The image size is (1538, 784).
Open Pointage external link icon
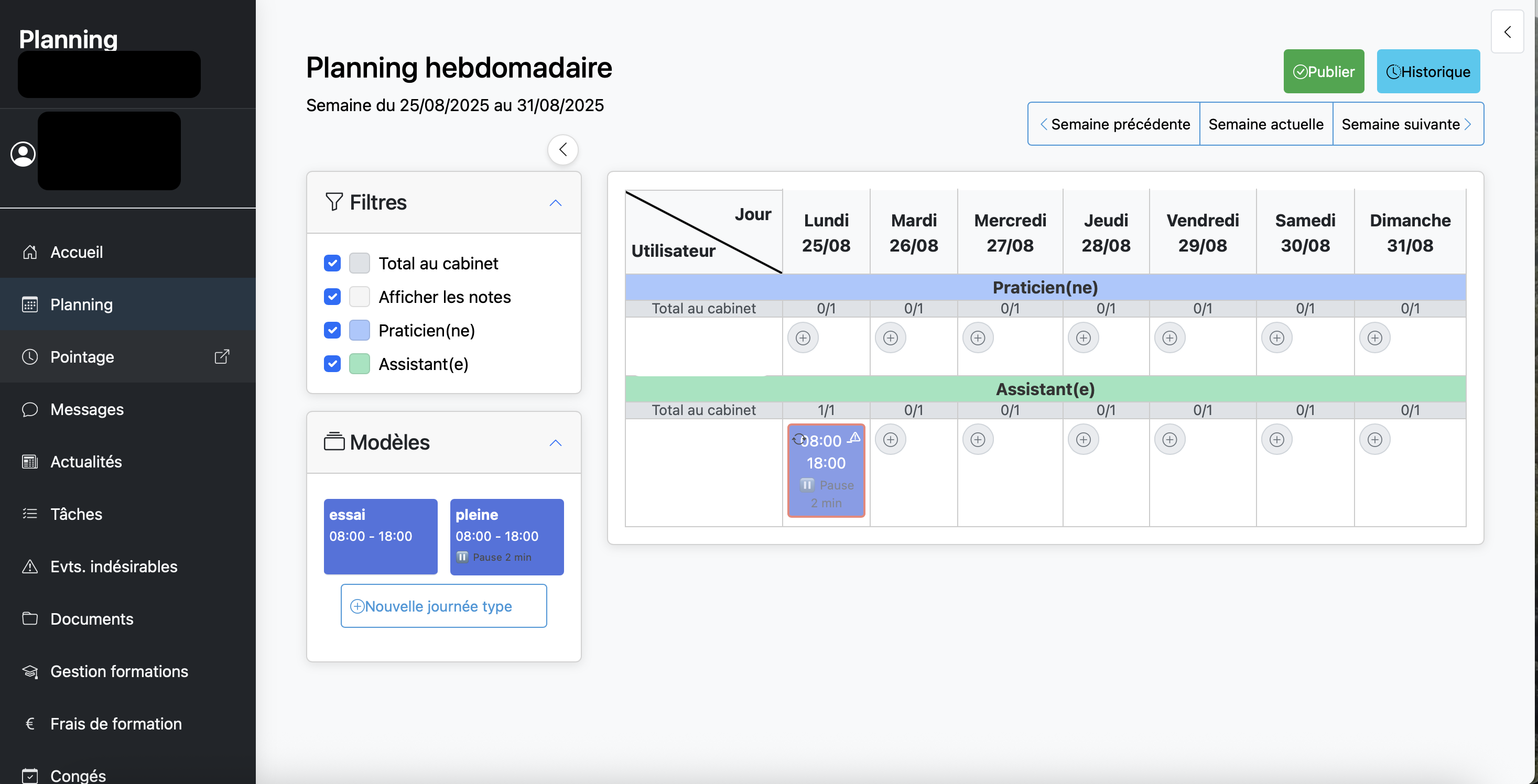tap(222, 356)
